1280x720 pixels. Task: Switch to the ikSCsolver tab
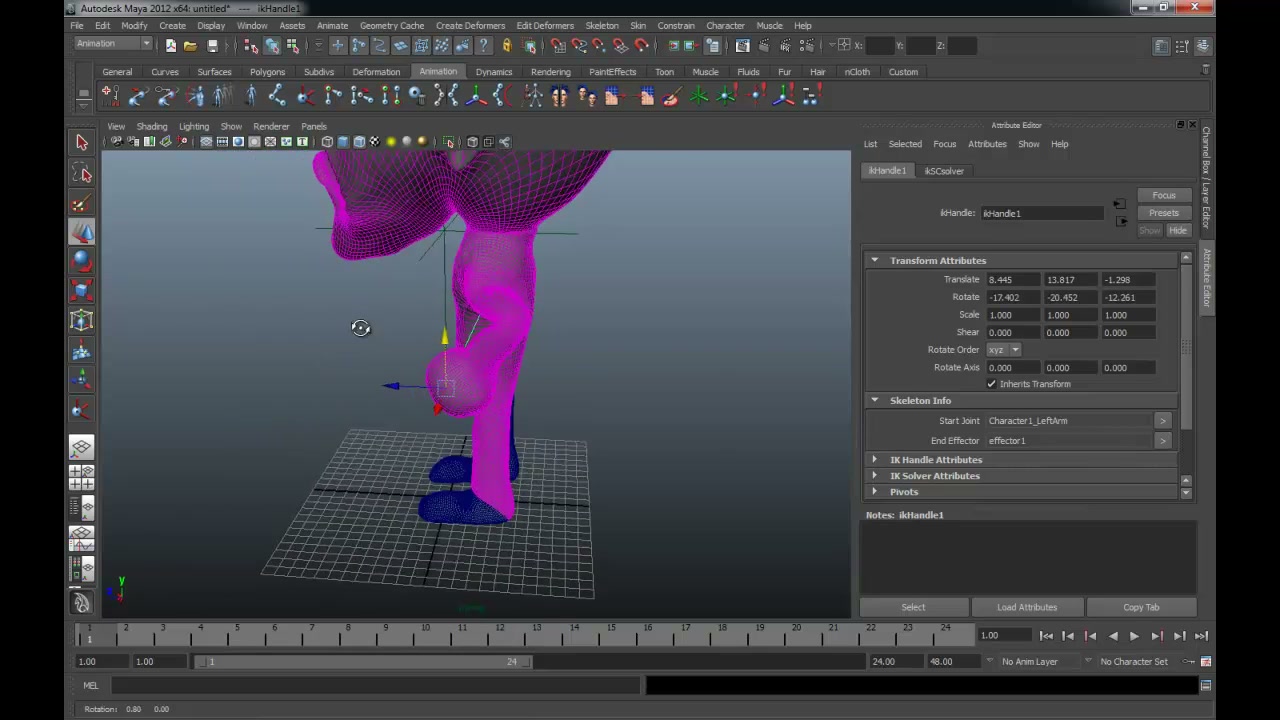944,171
